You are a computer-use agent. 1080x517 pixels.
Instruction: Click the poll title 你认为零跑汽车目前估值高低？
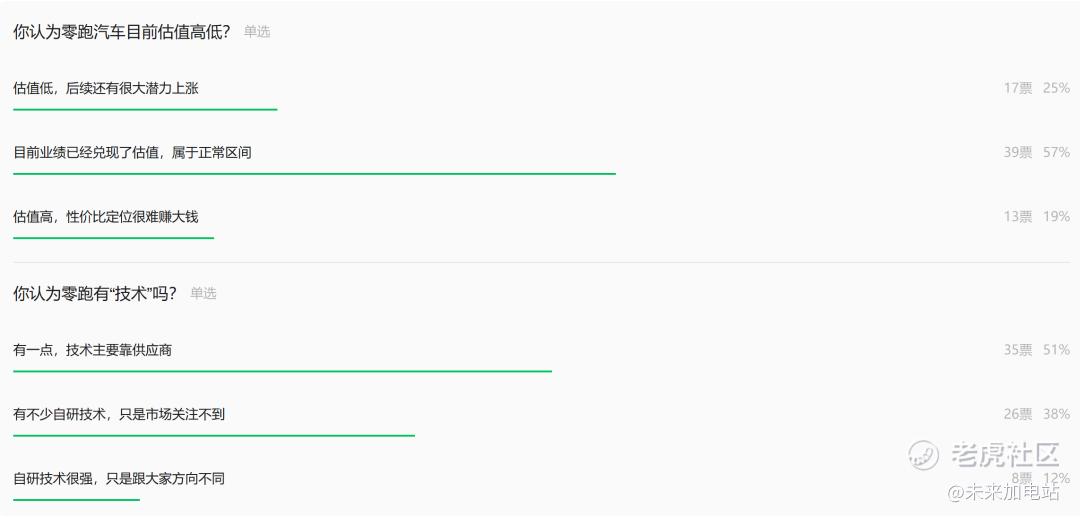coord(121,31)
